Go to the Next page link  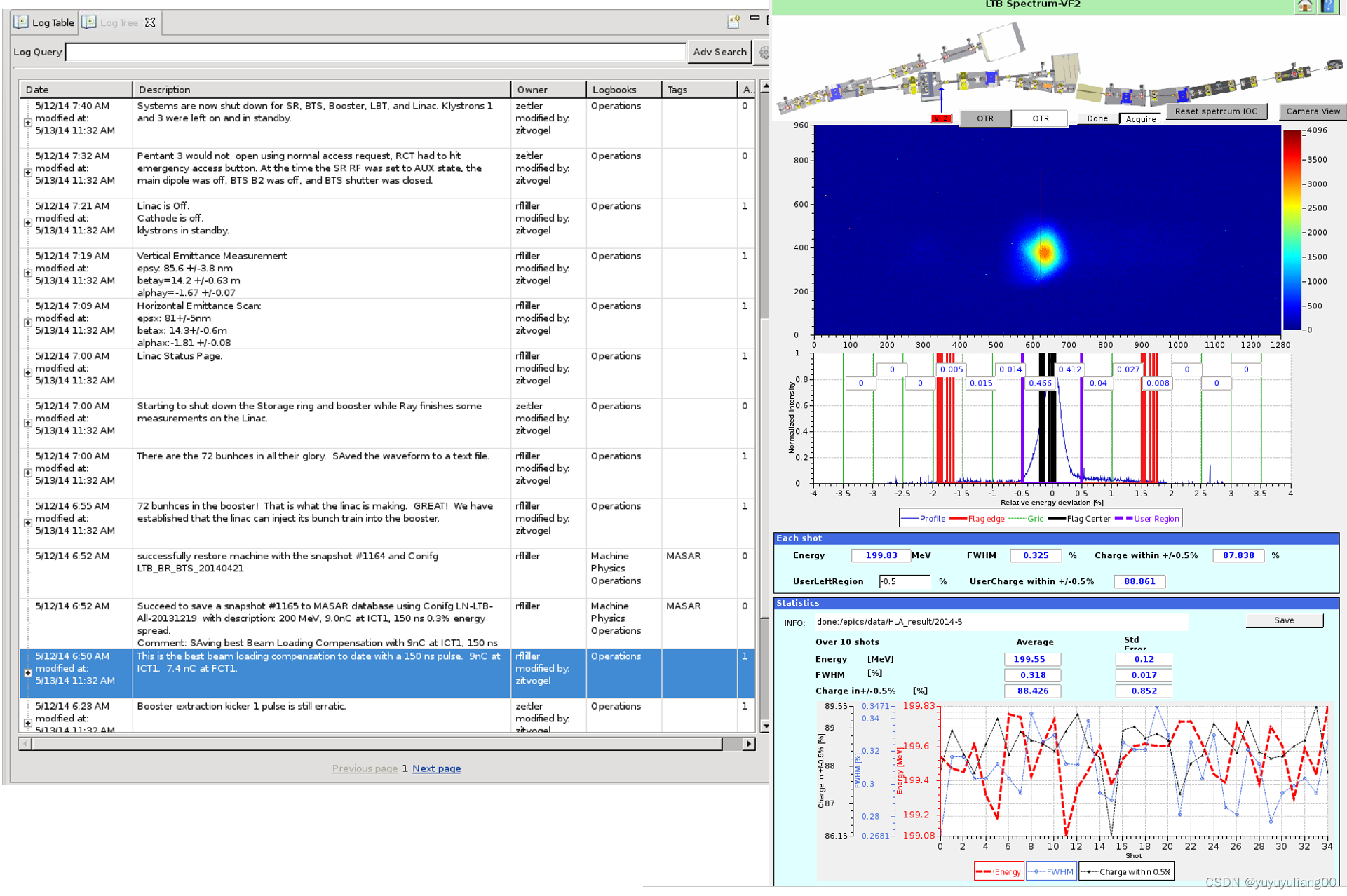point(436,768)
